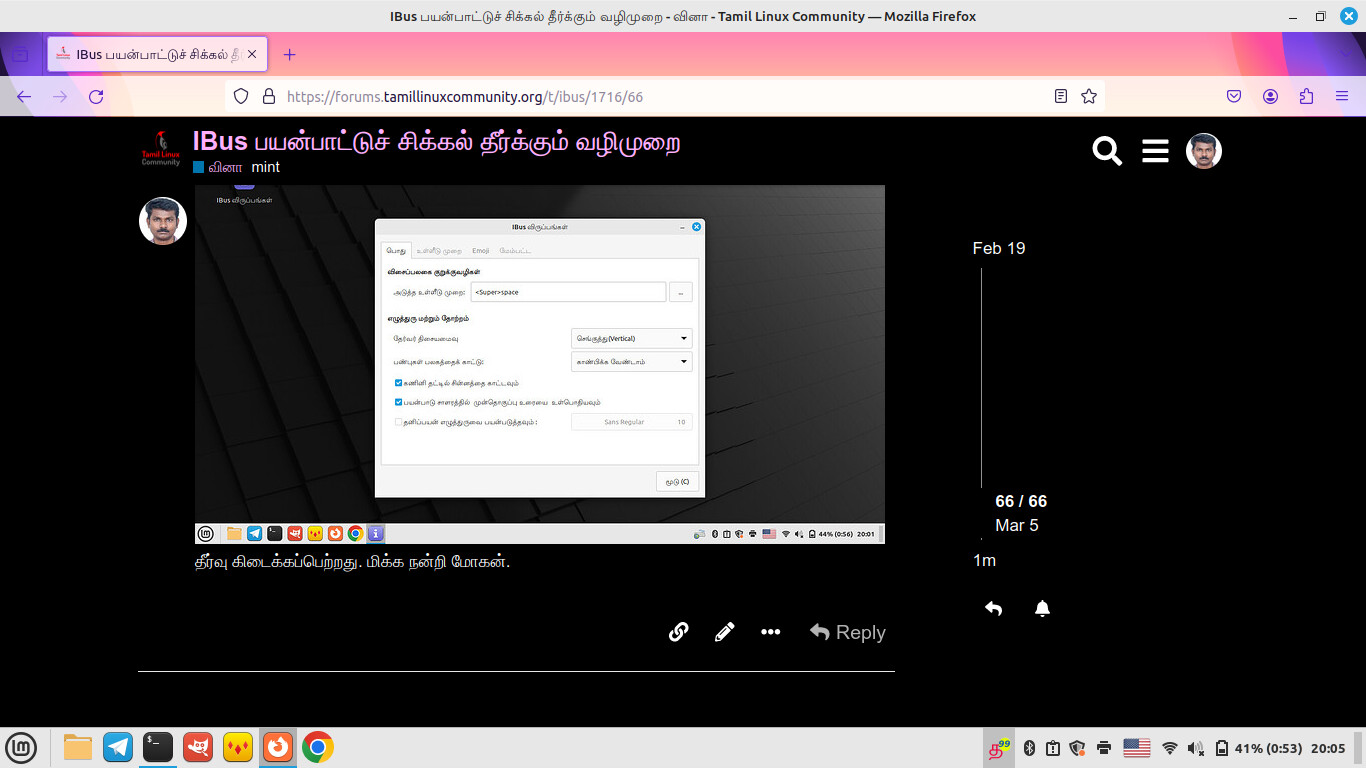Screen dimensions: 1366x768
Task: Open a new browser tab
Action: [290, 54]
